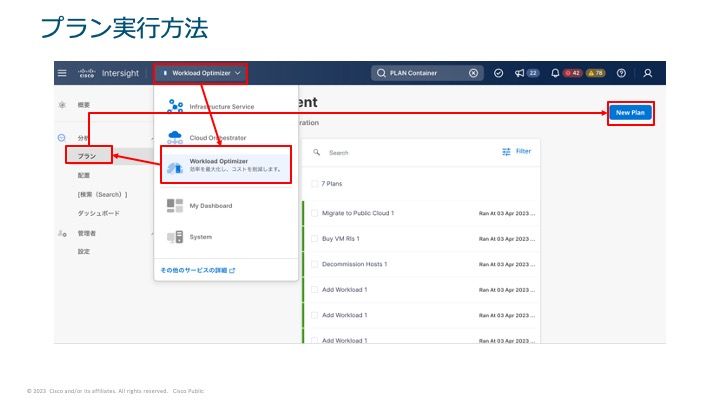This screenshot has height=405, width=720.
Task: Click the Workload Optimizer icon in the menu
Action: (x=175, y=167)
